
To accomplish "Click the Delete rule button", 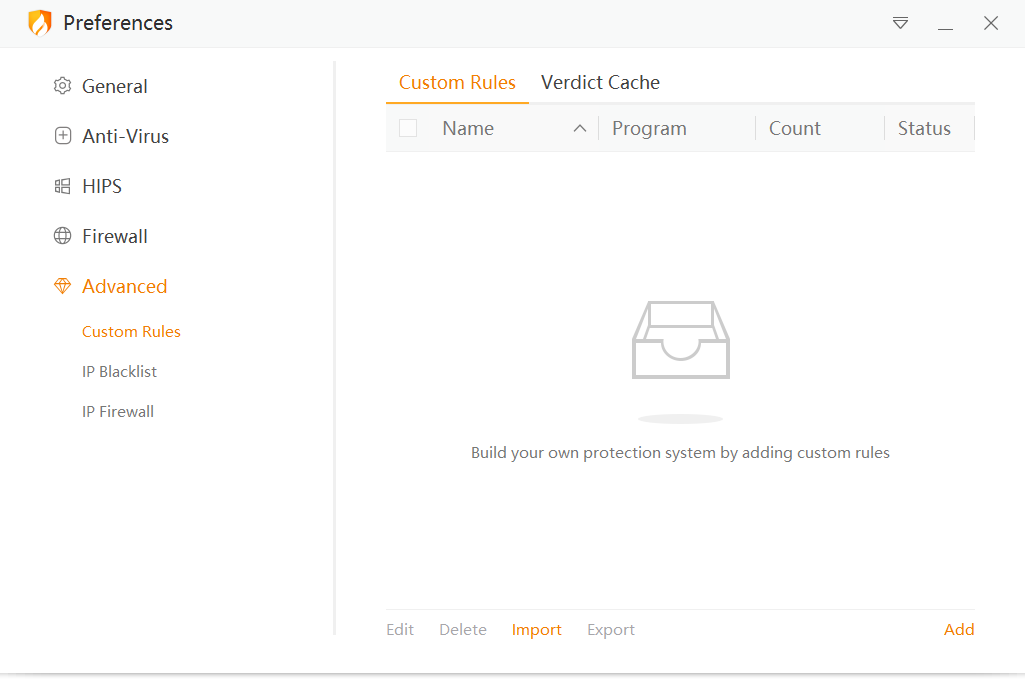I will coord(463,629).
